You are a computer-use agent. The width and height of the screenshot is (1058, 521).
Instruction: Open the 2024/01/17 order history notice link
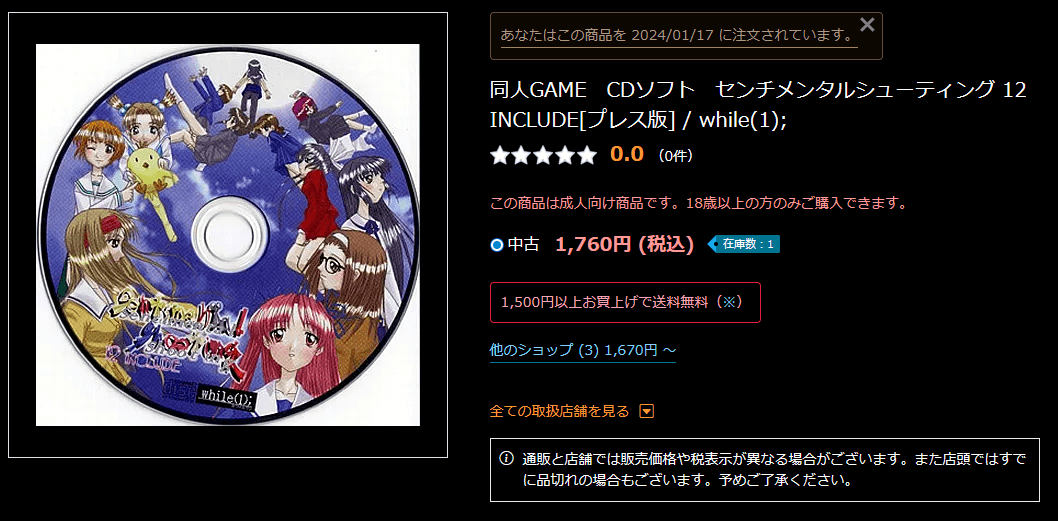click(x=679, y=35)
